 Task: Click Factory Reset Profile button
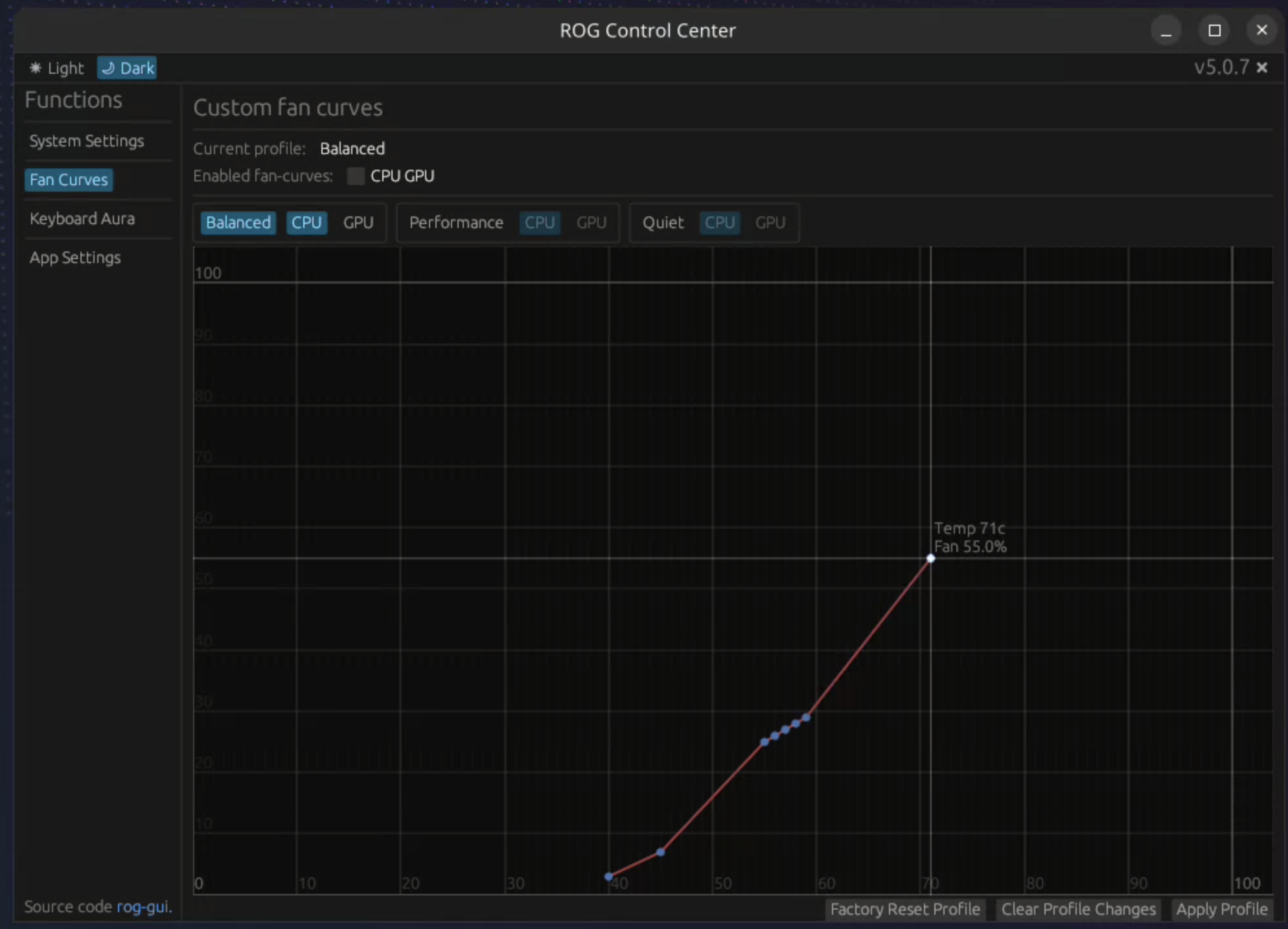pyautogui.click(x=904, y=910)
